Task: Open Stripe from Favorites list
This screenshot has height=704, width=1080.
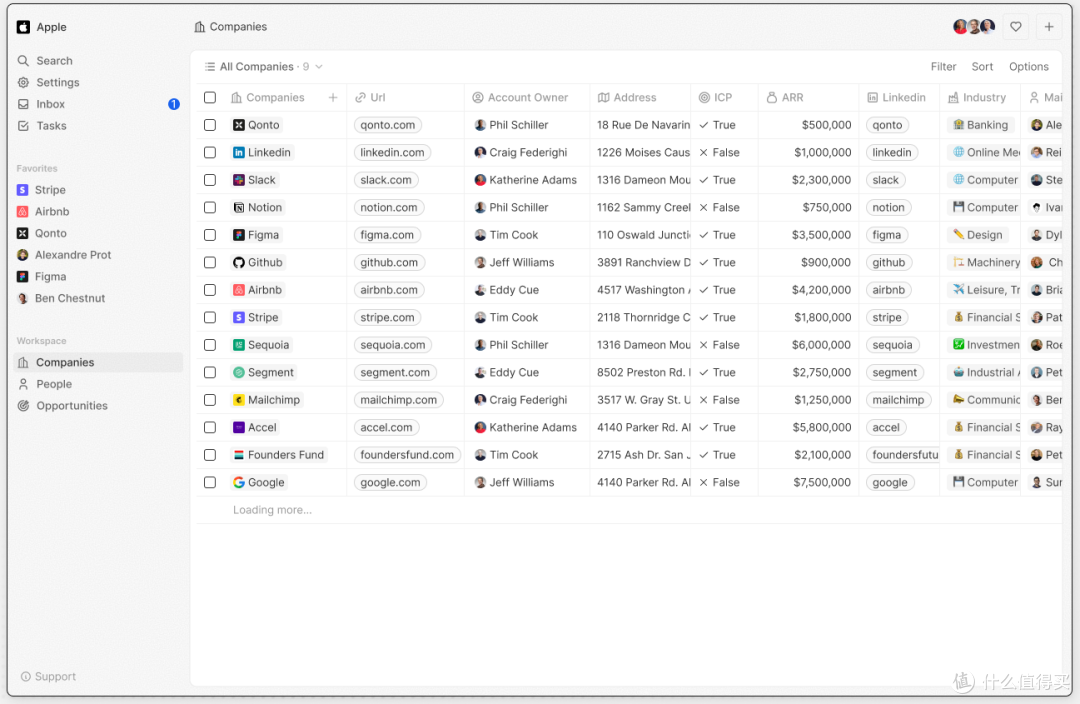Action: 50,190
